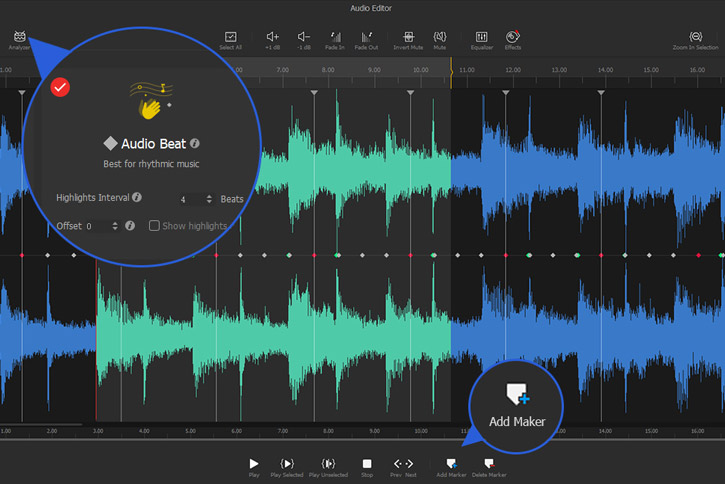
Task: Click Play Selected button
Action: (x=287, y=465)
